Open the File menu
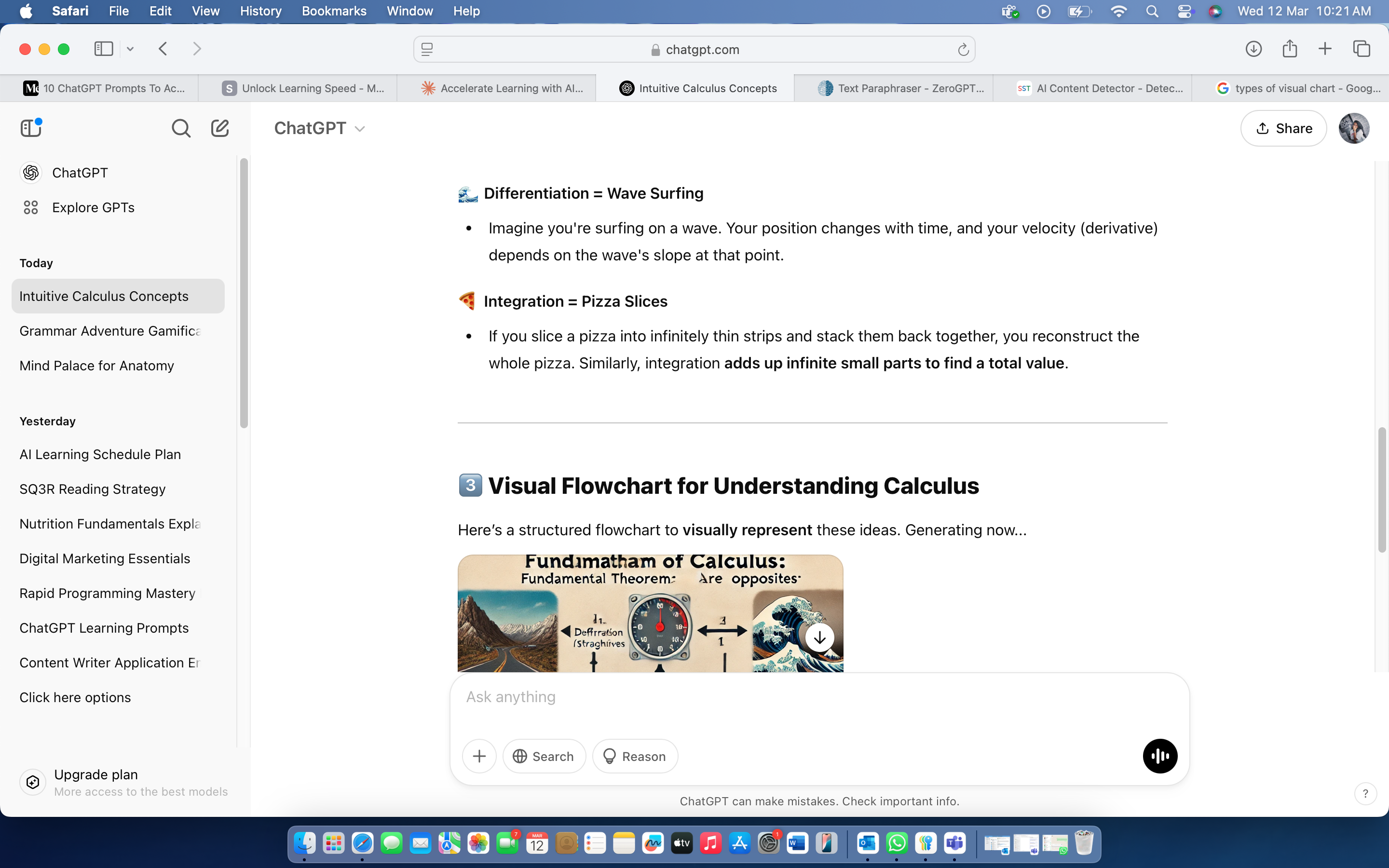 point(119,12)
